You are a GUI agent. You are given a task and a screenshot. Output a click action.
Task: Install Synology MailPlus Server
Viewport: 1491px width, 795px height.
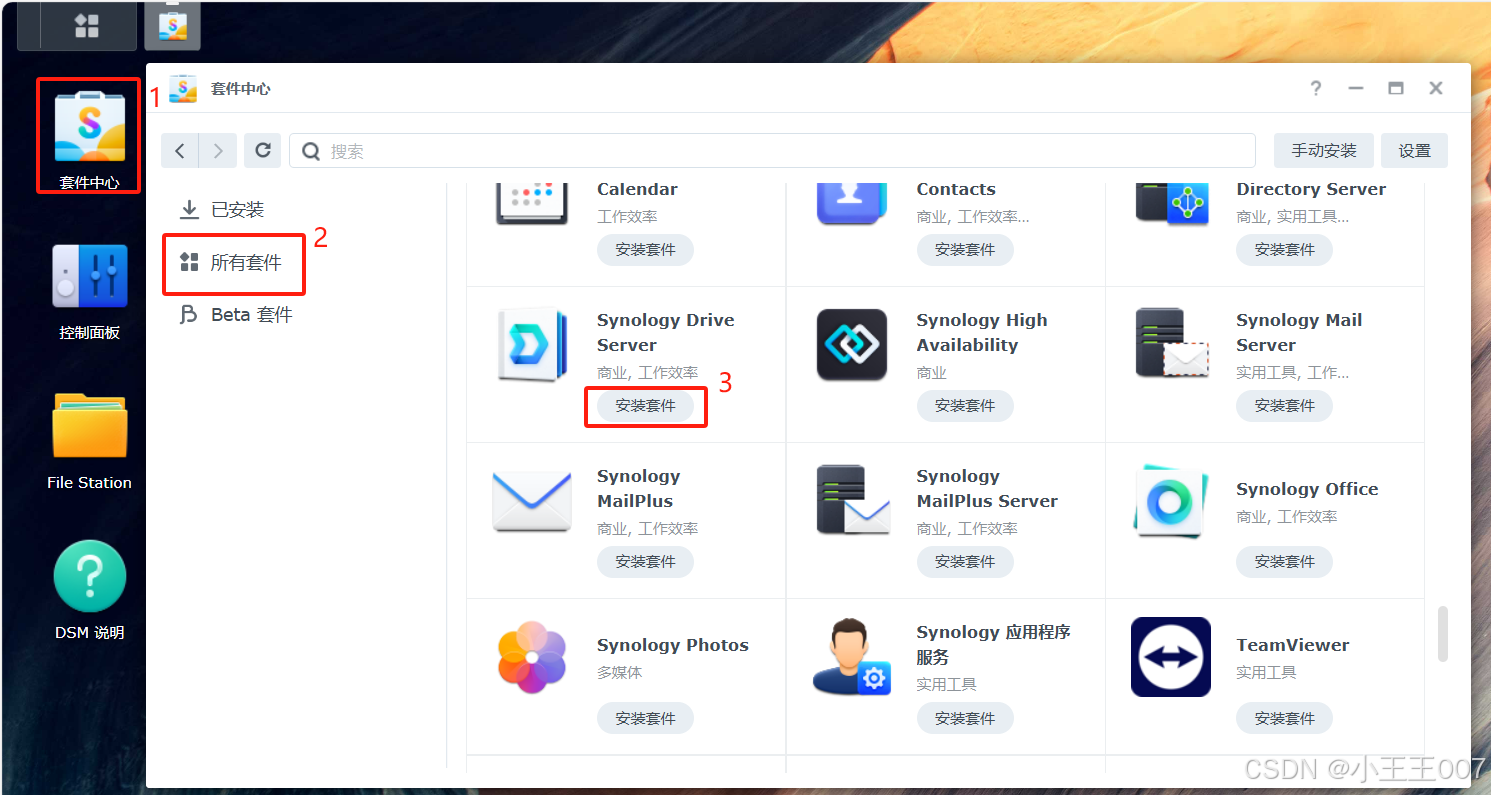tap(965, 562)
